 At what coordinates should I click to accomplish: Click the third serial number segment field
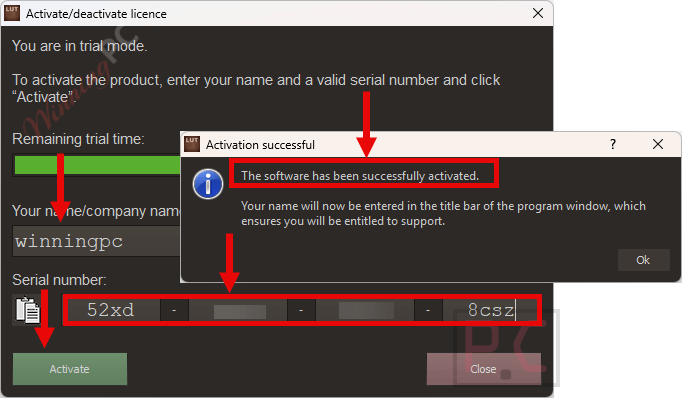point(365,311)
